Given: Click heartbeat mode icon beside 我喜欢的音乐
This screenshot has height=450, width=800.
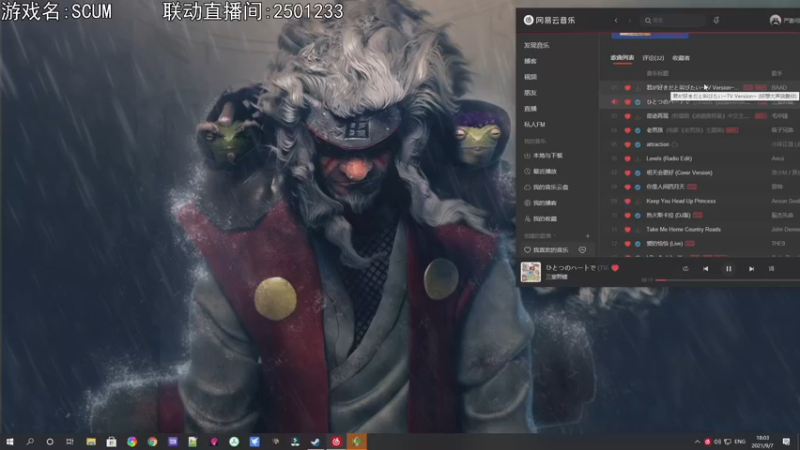Looking at the screenshot, I should pos(582,250).
